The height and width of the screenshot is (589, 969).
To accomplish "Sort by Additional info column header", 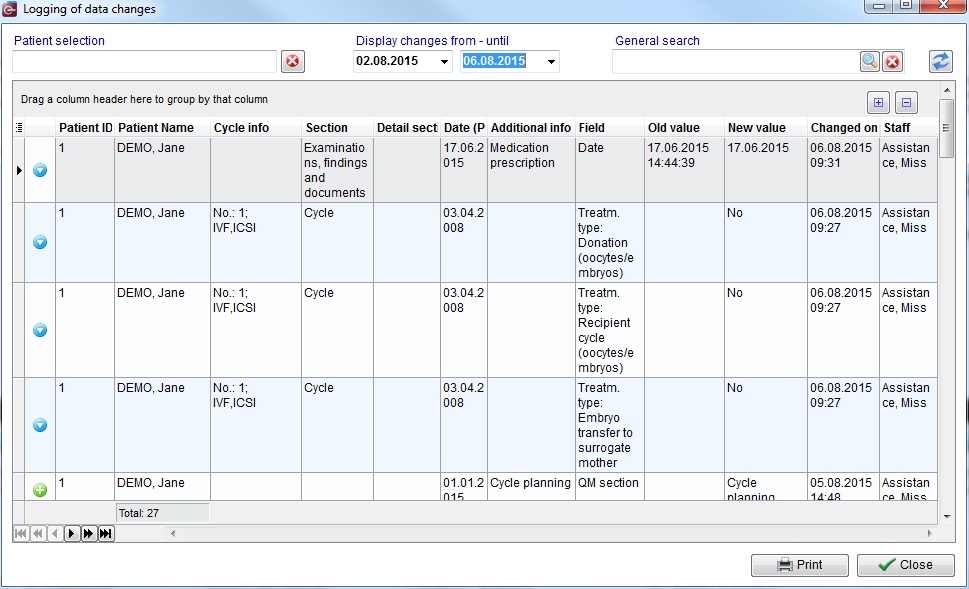I will point(531,128).
